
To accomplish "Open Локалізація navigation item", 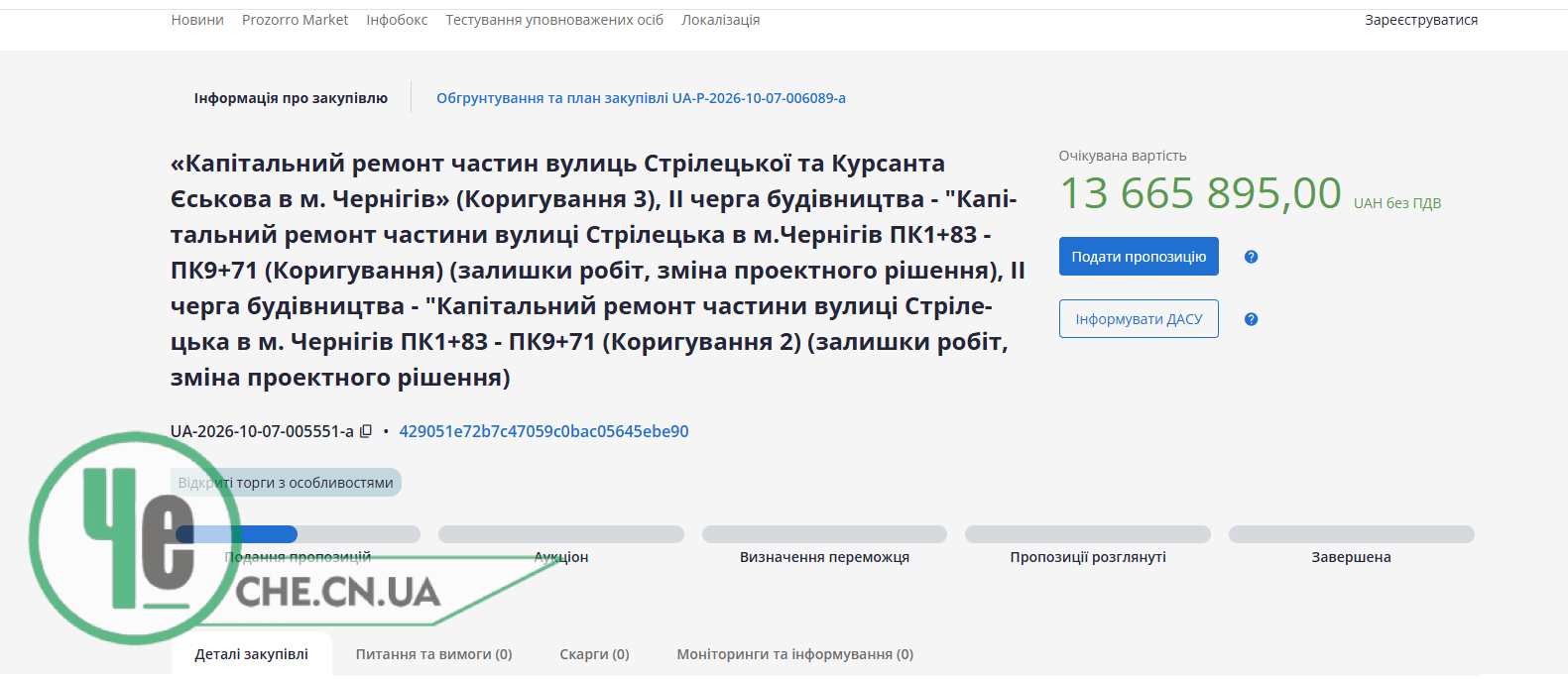I will [721, 20].
